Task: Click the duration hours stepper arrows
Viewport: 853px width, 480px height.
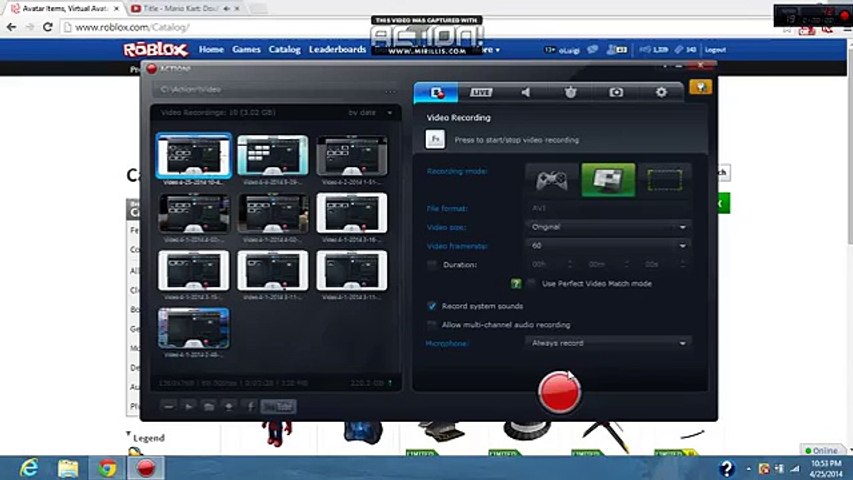Action: (570, 264)
